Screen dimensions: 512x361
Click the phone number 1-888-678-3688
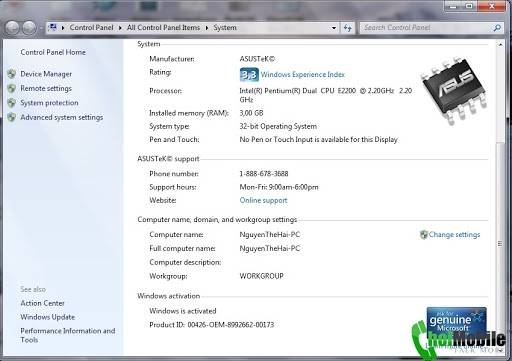(264, 174)
